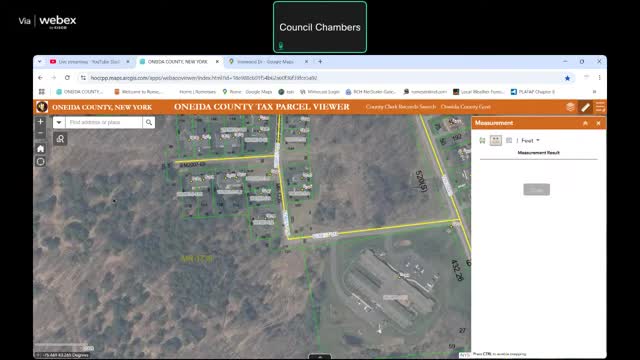The height and width of the screenshot is (360, 640).
Task: Expand the search source dropdown arrow
Action: [59, 122]
